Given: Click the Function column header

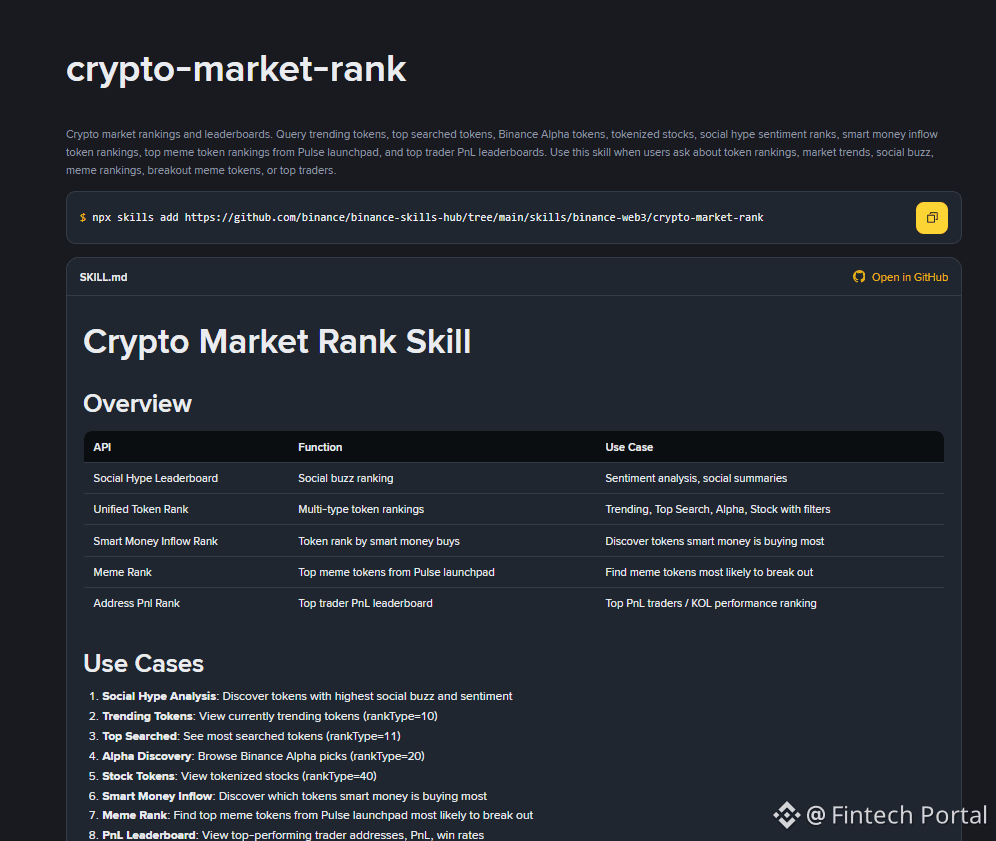Looking at the screenshot, I should tap(320, 447).
